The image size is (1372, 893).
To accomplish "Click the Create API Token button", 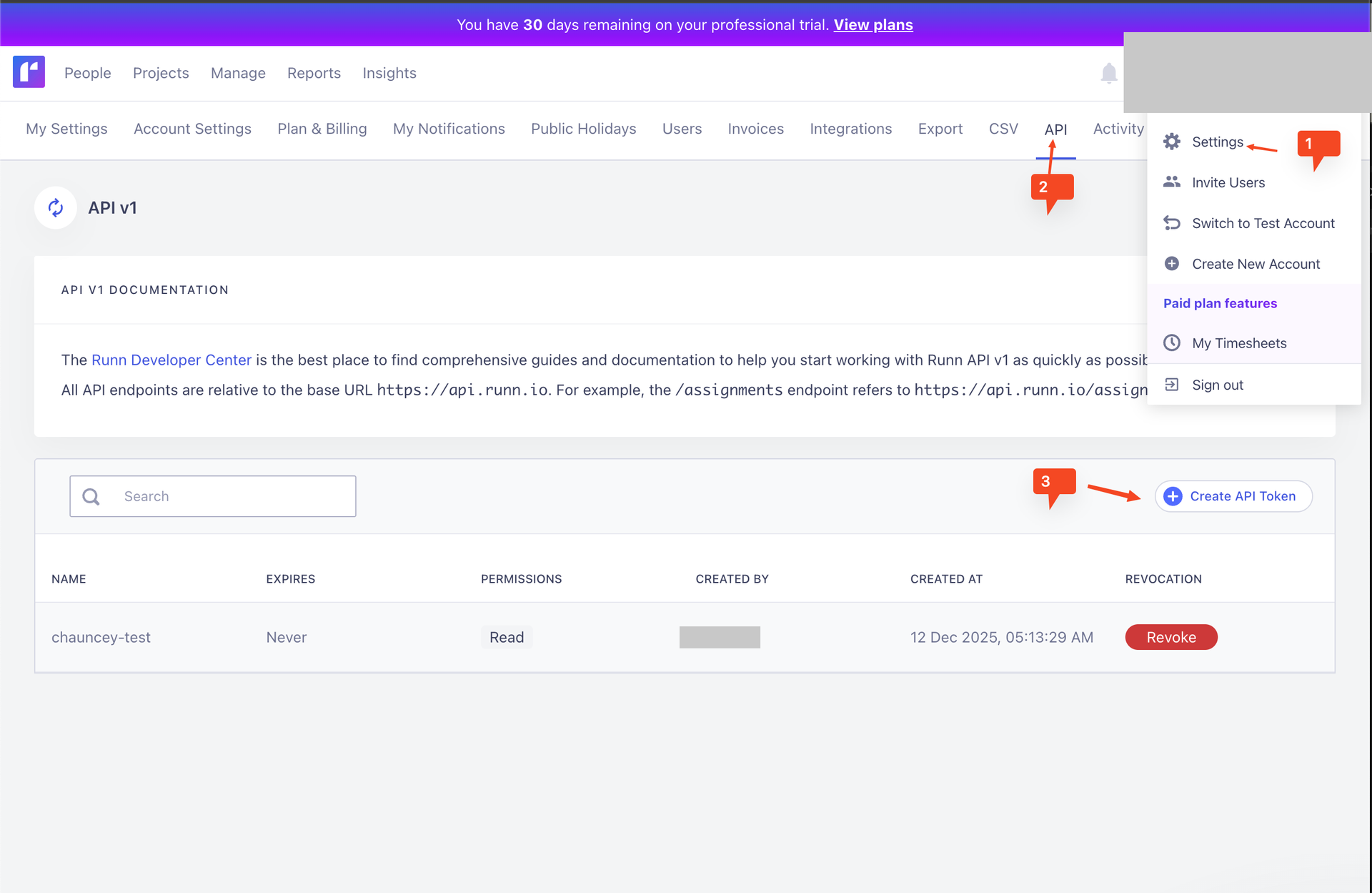I will tap(1233, 496).
